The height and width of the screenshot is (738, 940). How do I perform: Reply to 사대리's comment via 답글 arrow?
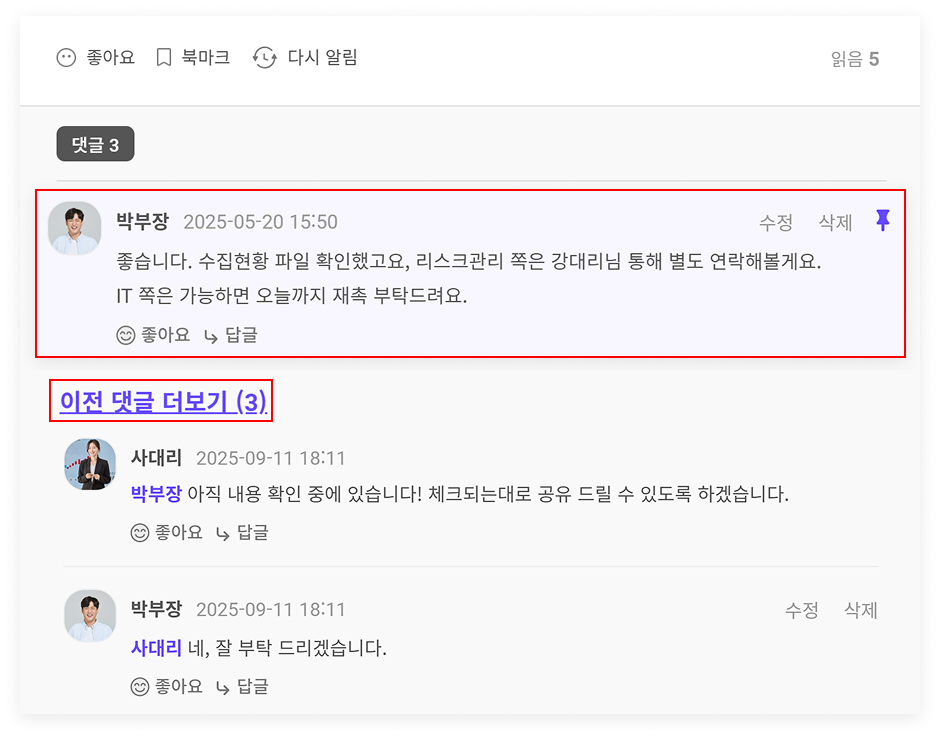click(x=223, y=534)
